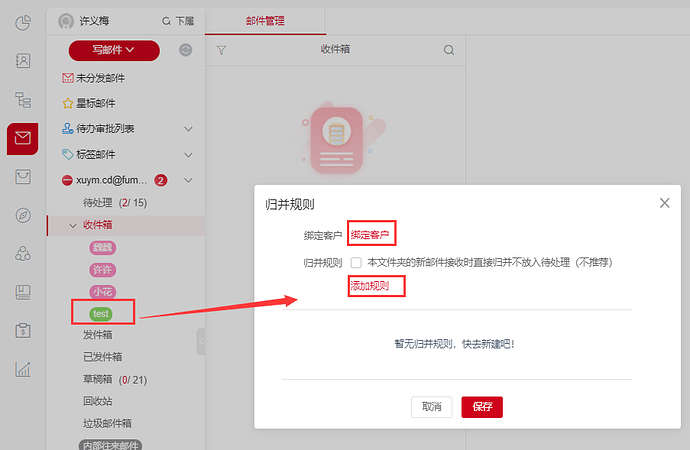
Task: Select the 星标邮件 starred mail item
Action: (x=95, y=103)
